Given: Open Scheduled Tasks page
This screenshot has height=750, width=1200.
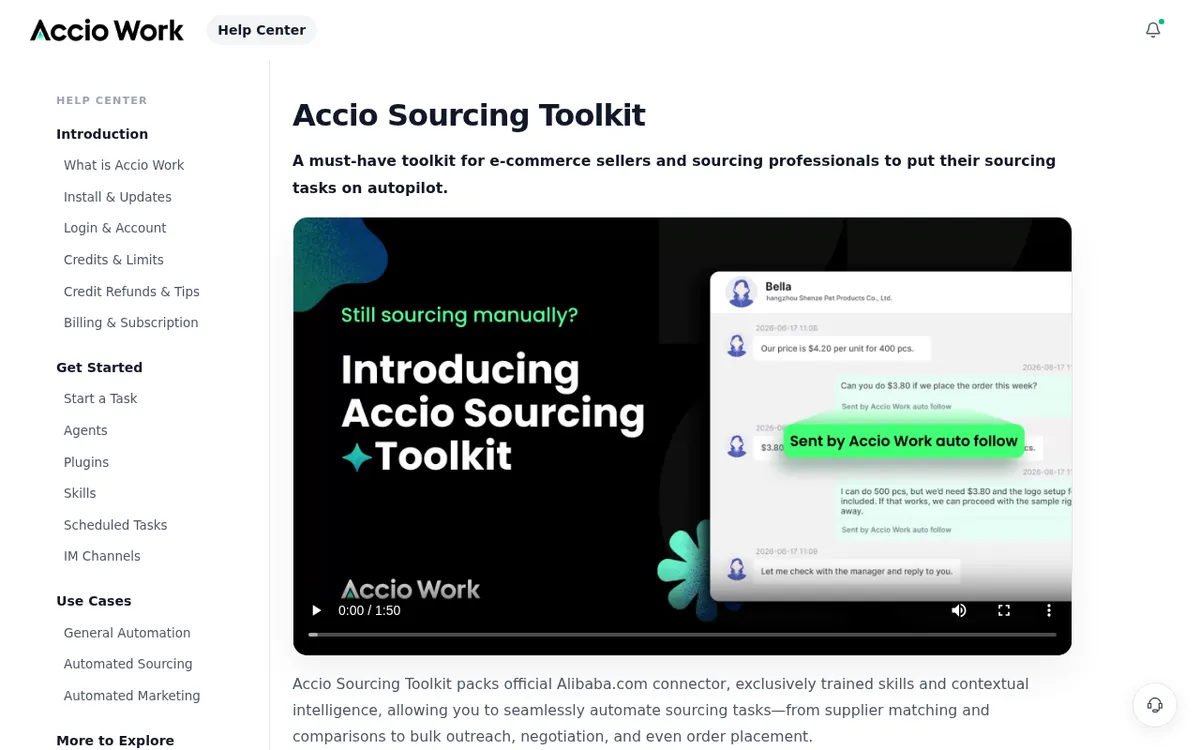Looking at the screenshot, I should click(x=116, y=525).
